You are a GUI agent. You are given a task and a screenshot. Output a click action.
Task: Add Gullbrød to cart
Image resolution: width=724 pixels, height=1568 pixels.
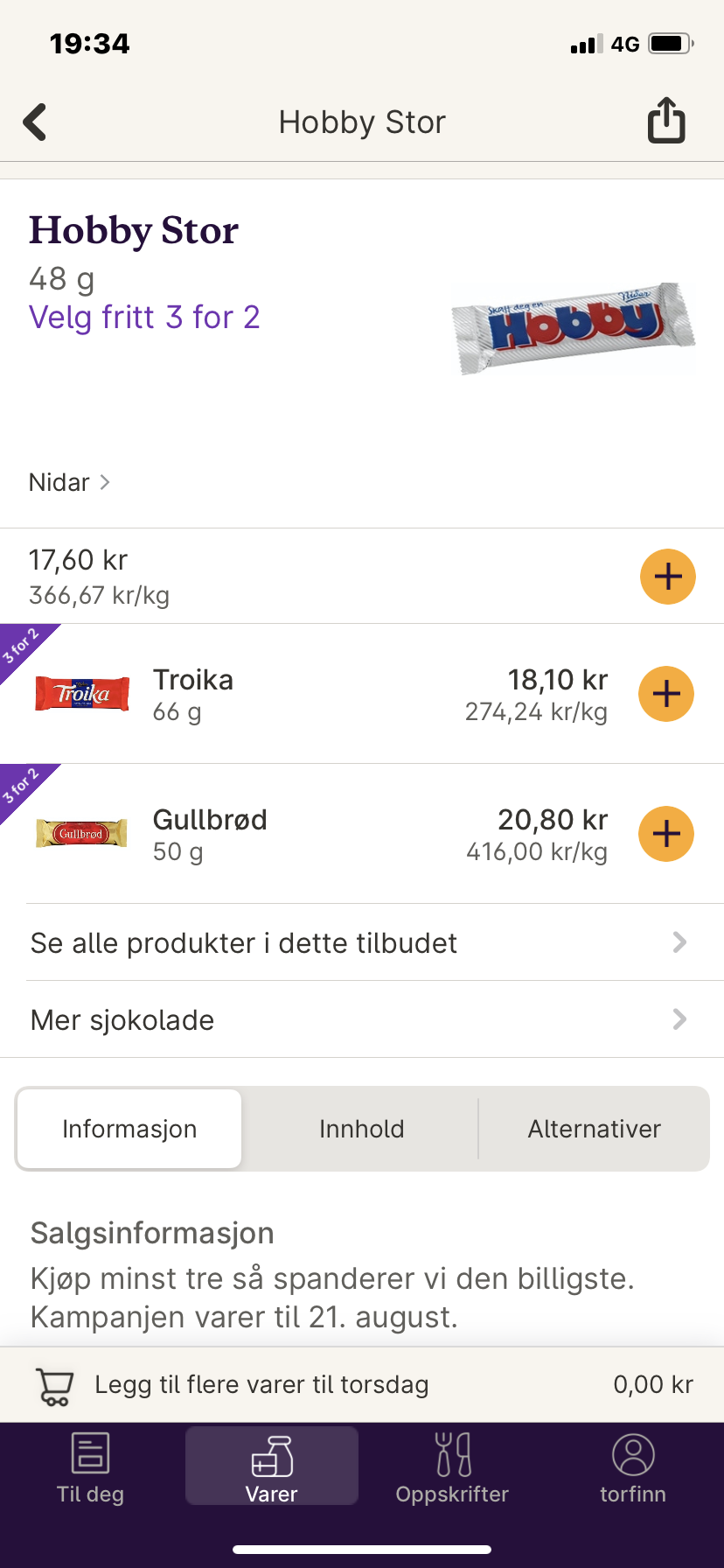[666, 834]
